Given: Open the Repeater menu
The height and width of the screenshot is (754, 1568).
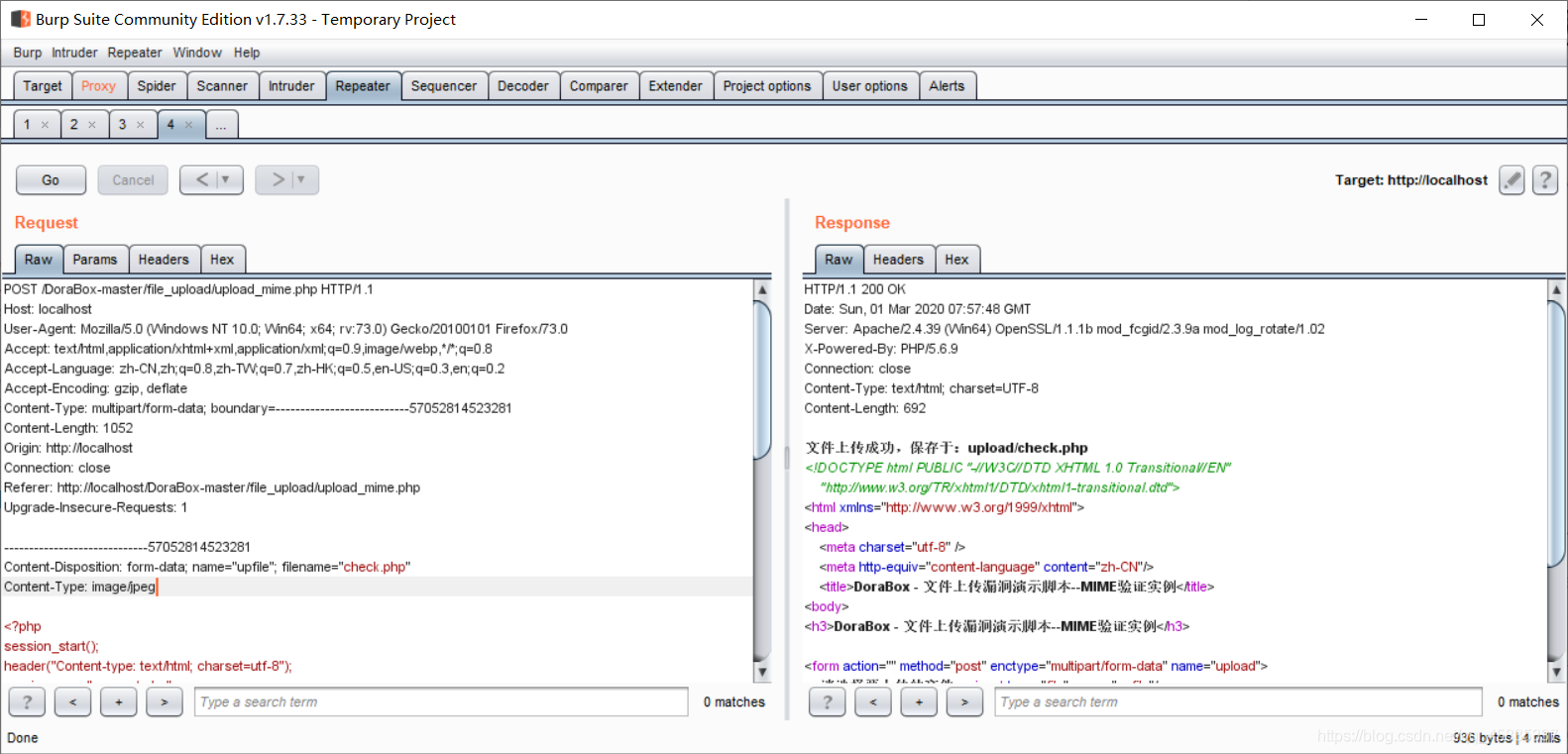Looking at the screenshot, I should point(135,53).
